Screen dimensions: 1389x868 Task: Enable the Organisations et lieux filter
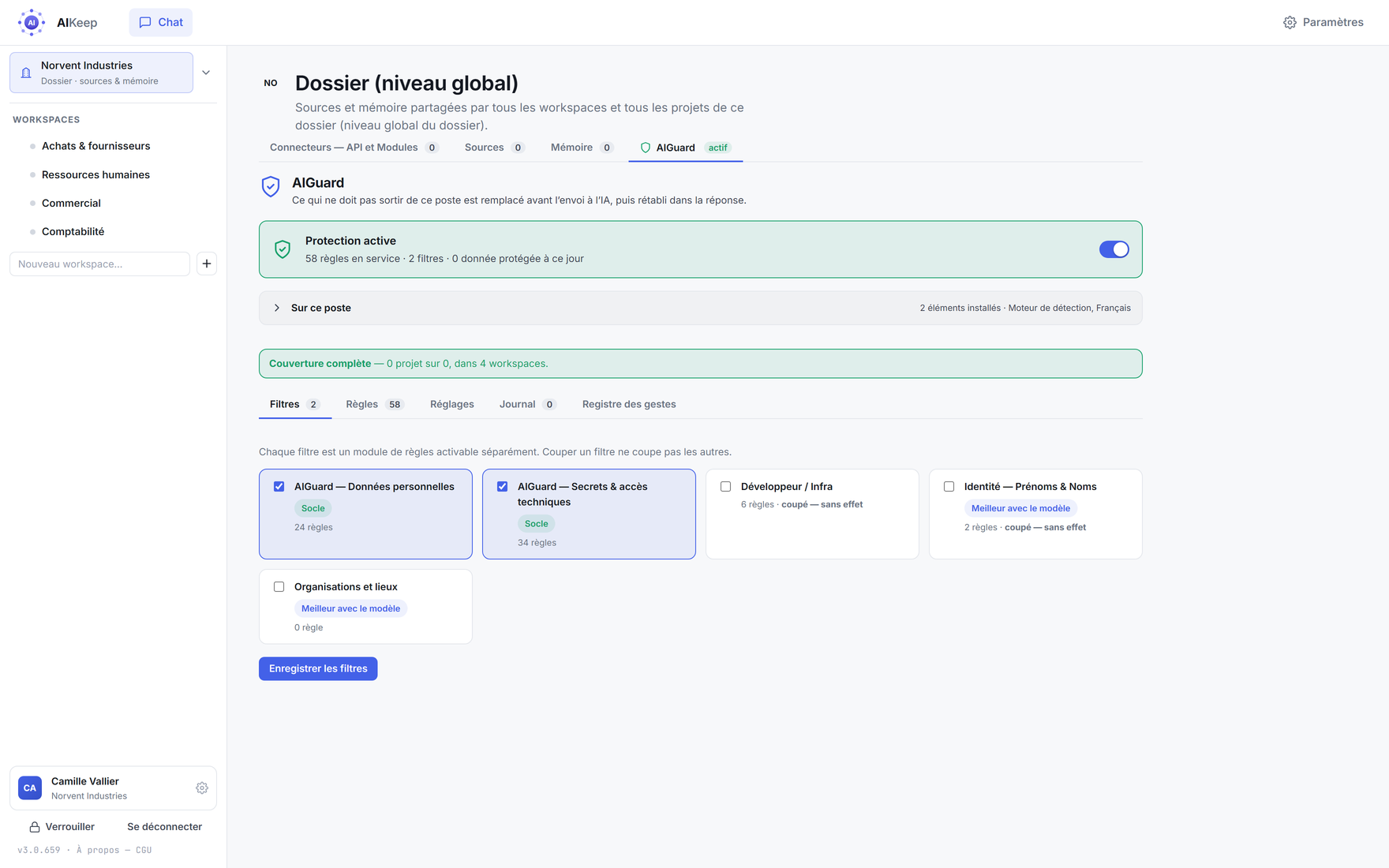(x=279, y=587)
